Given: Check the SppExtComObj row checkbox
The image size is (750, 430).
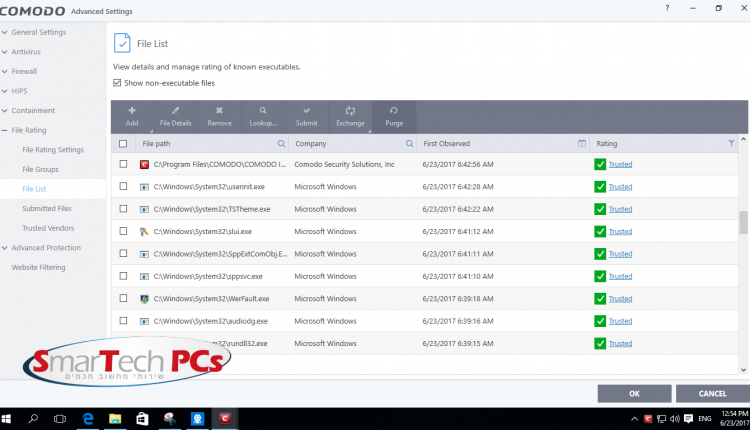Looking at the screenshot, I should pyautogui.click(x=123, y=253).
